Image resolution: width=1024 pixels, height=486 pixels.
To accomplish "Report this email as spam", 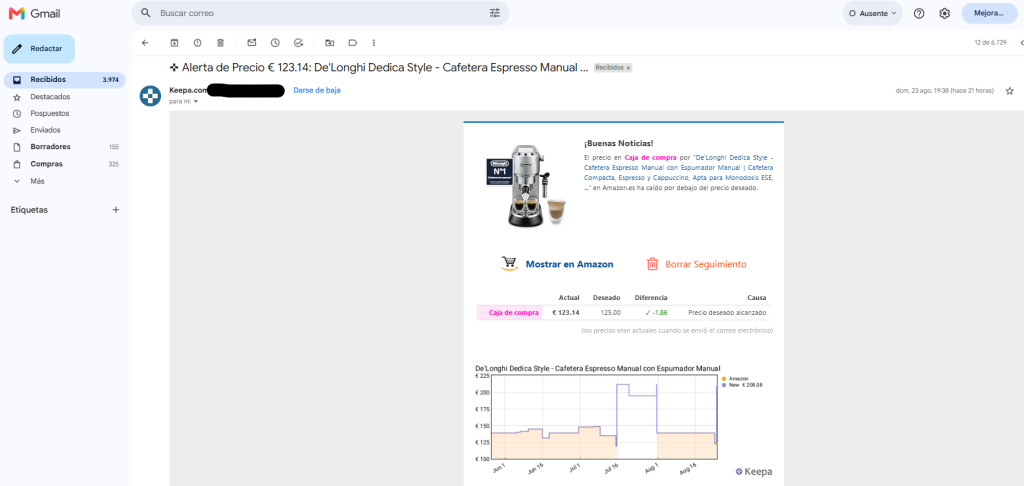I will (197, 43).
